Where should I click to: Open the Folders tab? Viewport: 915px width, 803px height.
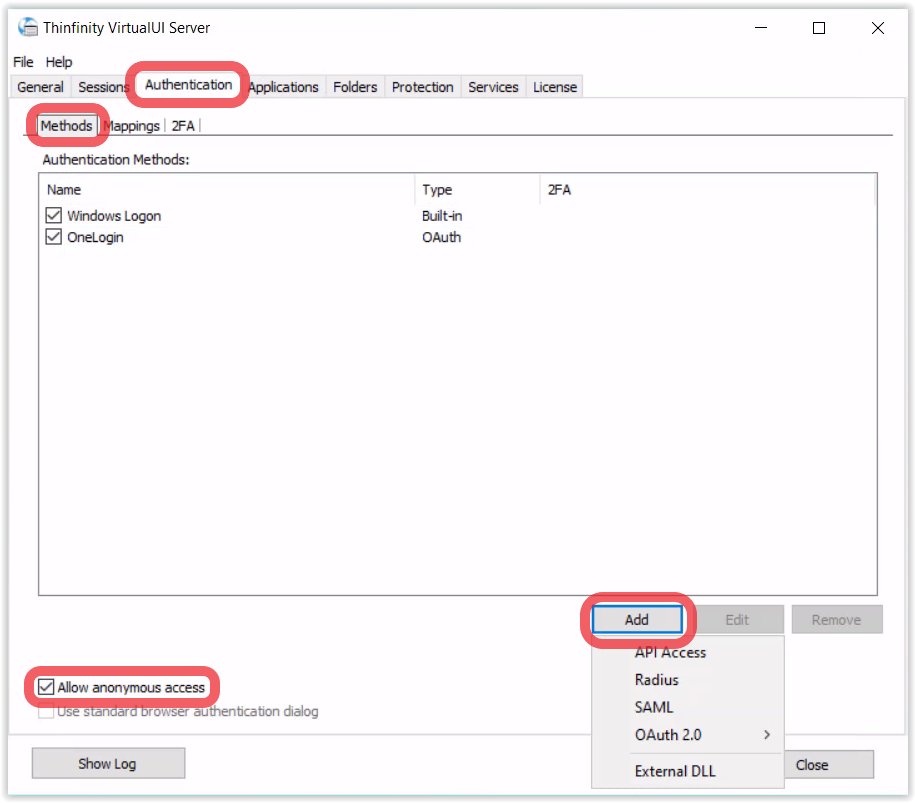coord(355,87)
